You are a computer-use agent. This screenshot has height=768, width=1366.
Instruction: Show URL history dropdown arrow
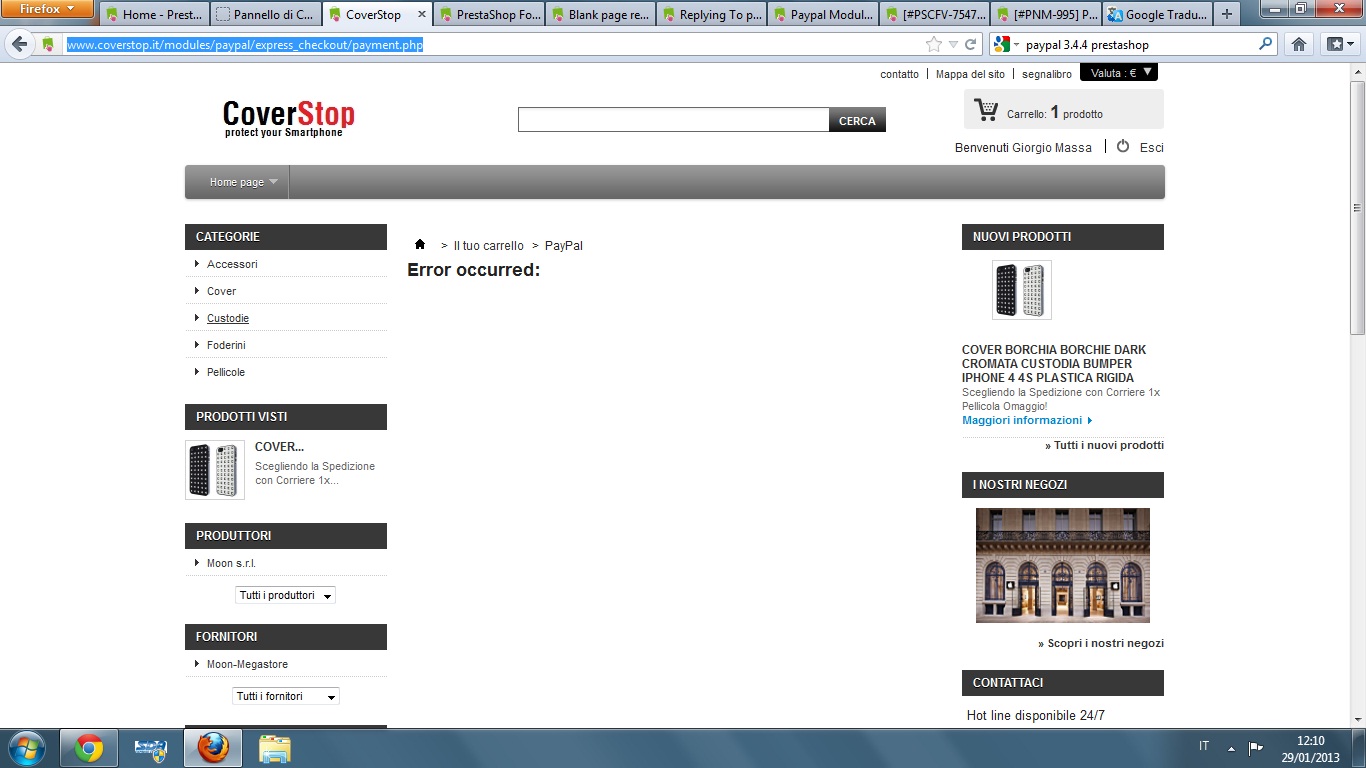(953, 44)
